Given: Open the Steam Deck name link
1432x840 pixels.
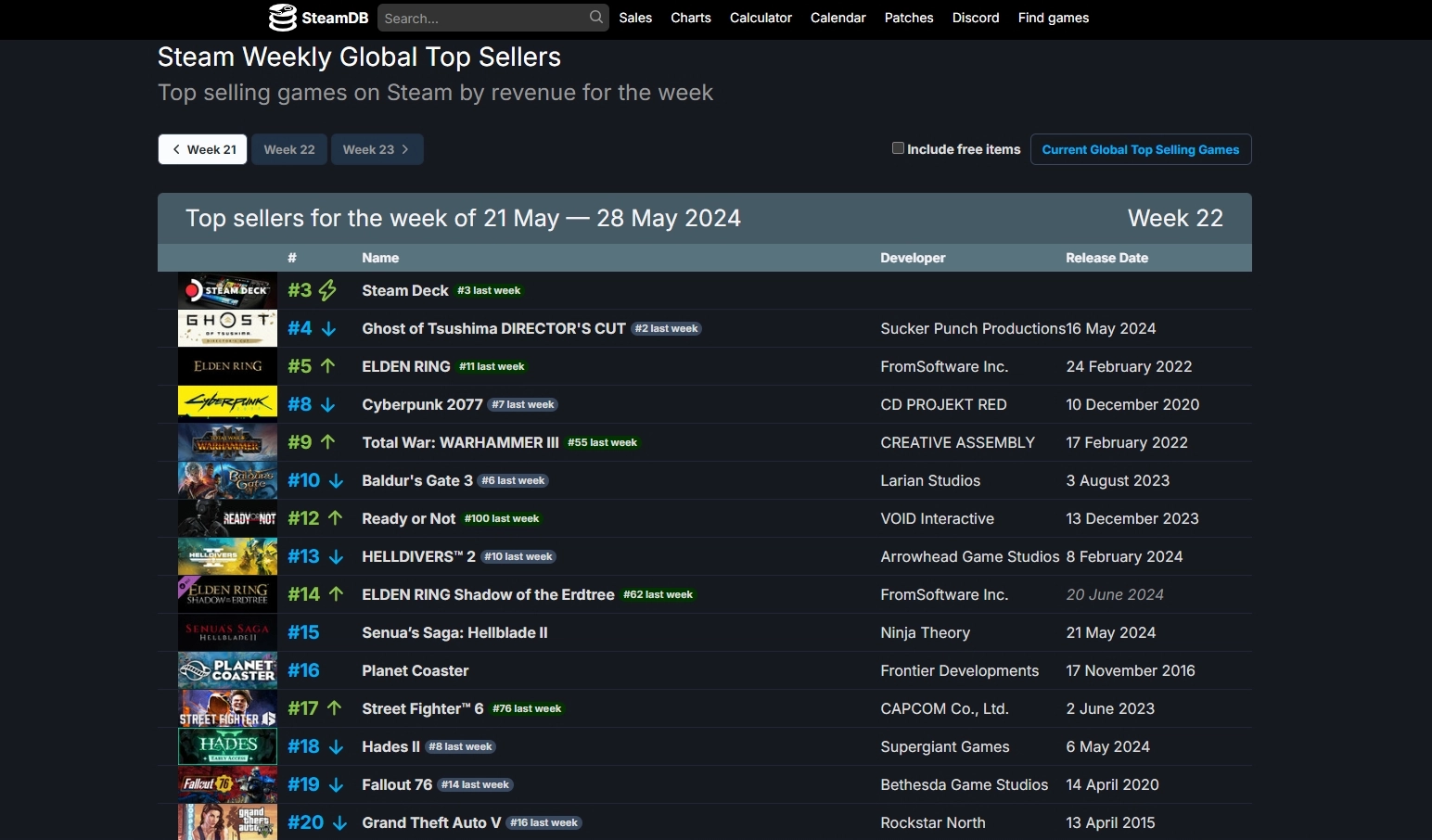Looking at the screenshot, I should coord(405,290).
